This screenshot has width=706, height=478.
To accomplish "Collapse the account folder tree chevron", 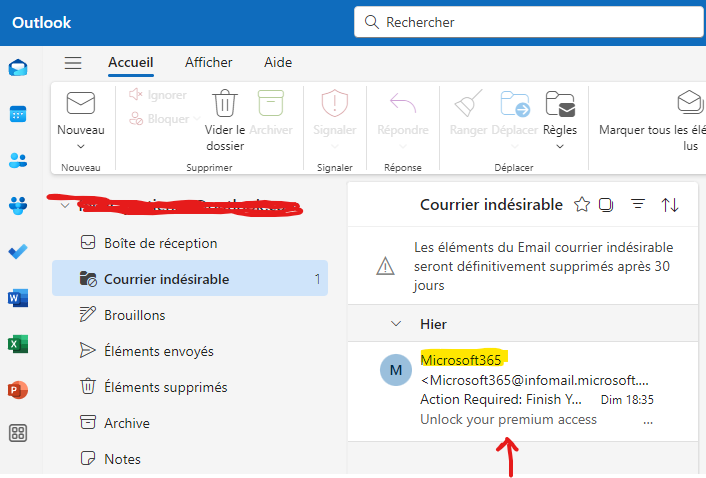I will 65,206.
